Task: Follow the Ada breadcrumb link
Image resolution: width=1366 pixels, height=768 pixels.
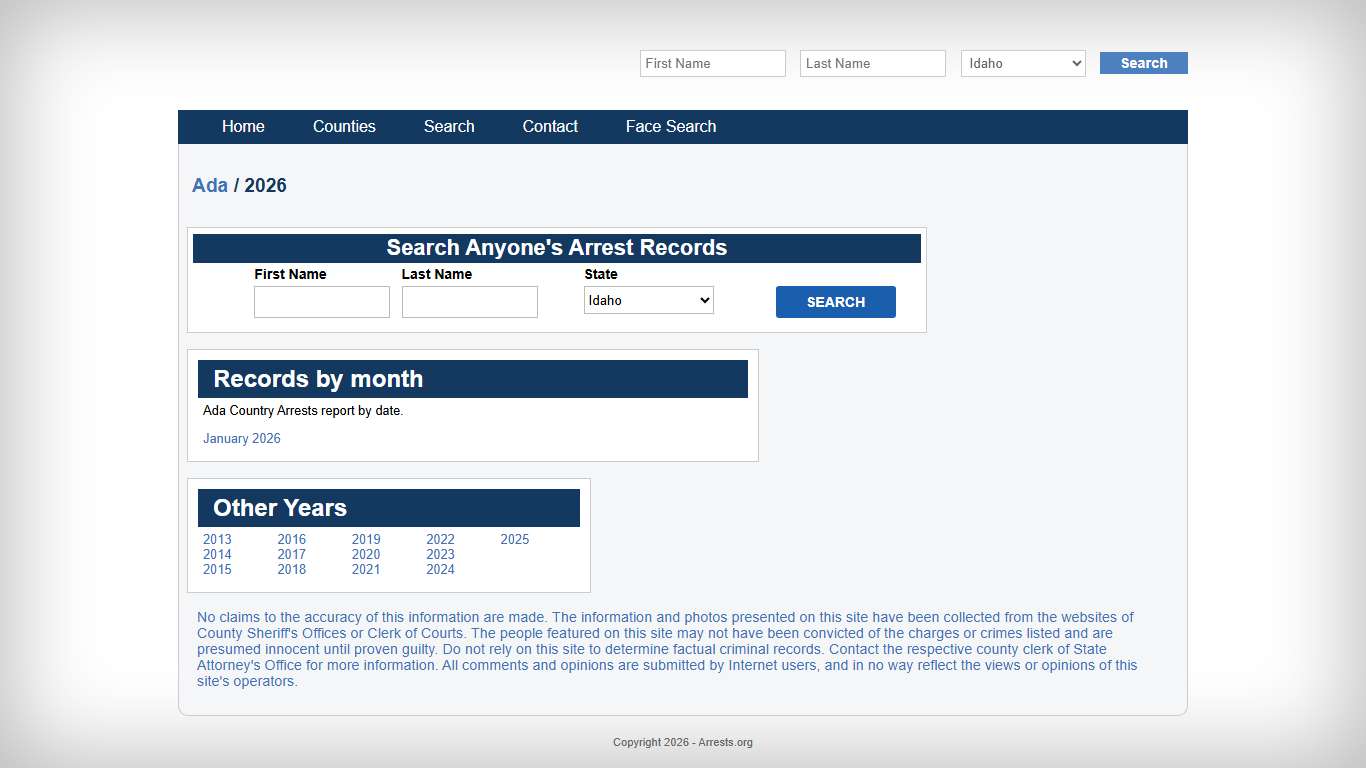Action: click(x=210, y=185)
